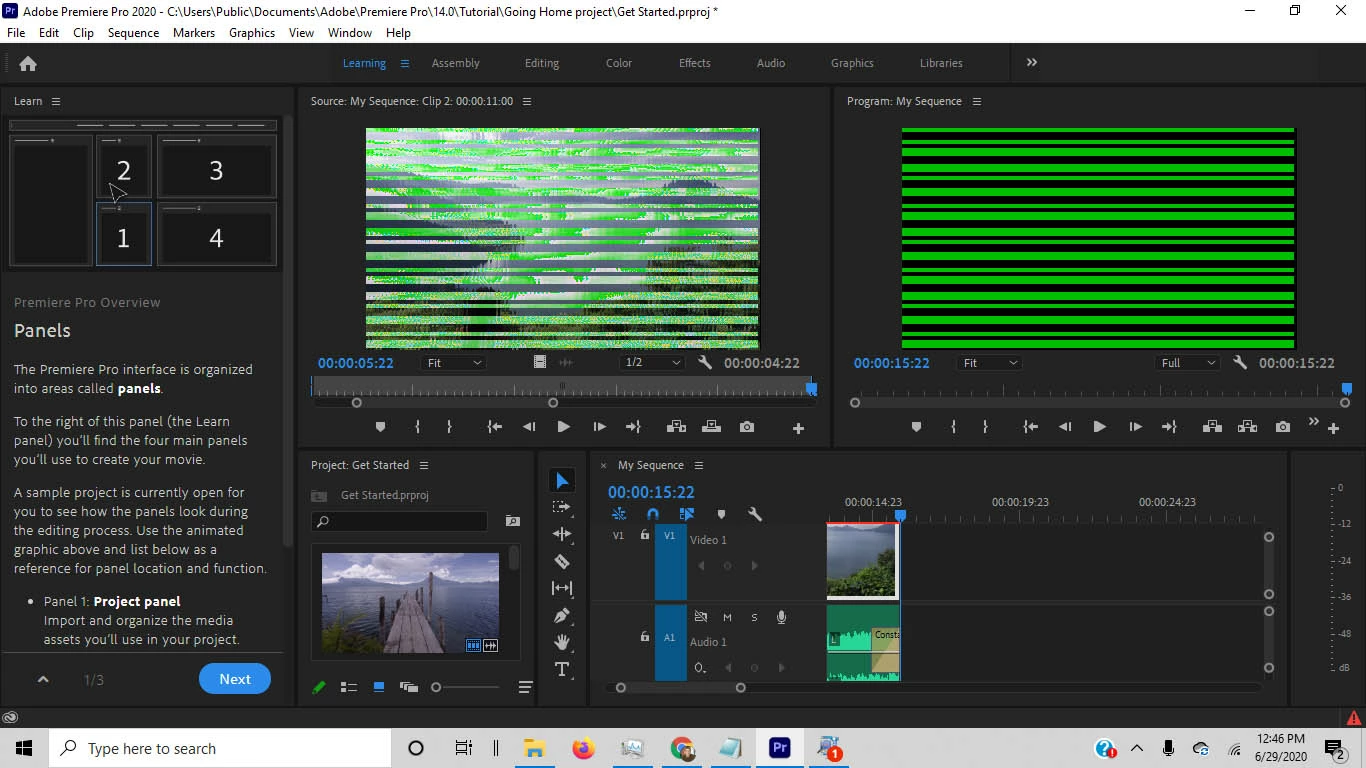Click Lift button in Program monitor
The height and width of the screenshot is (768, 1366).
click(1212, 427)
